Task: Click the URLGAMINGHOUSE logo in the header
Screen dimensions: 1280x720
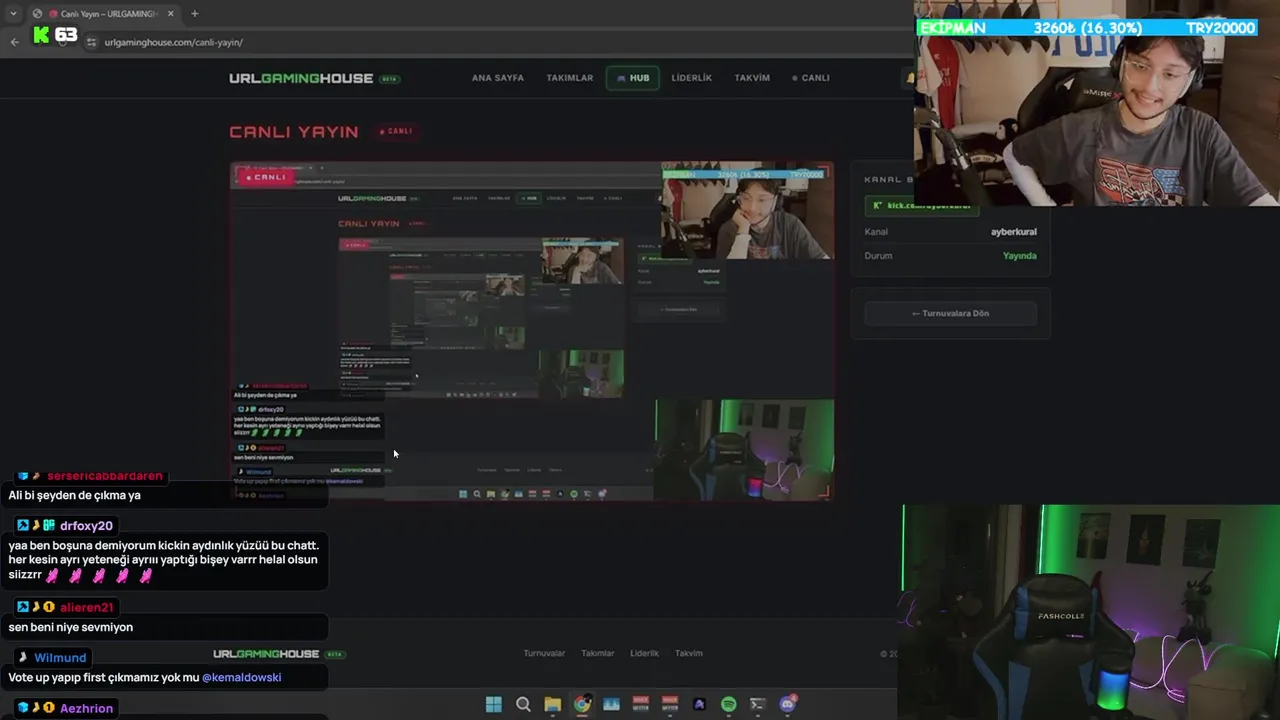Action: (x=301, y=78)
